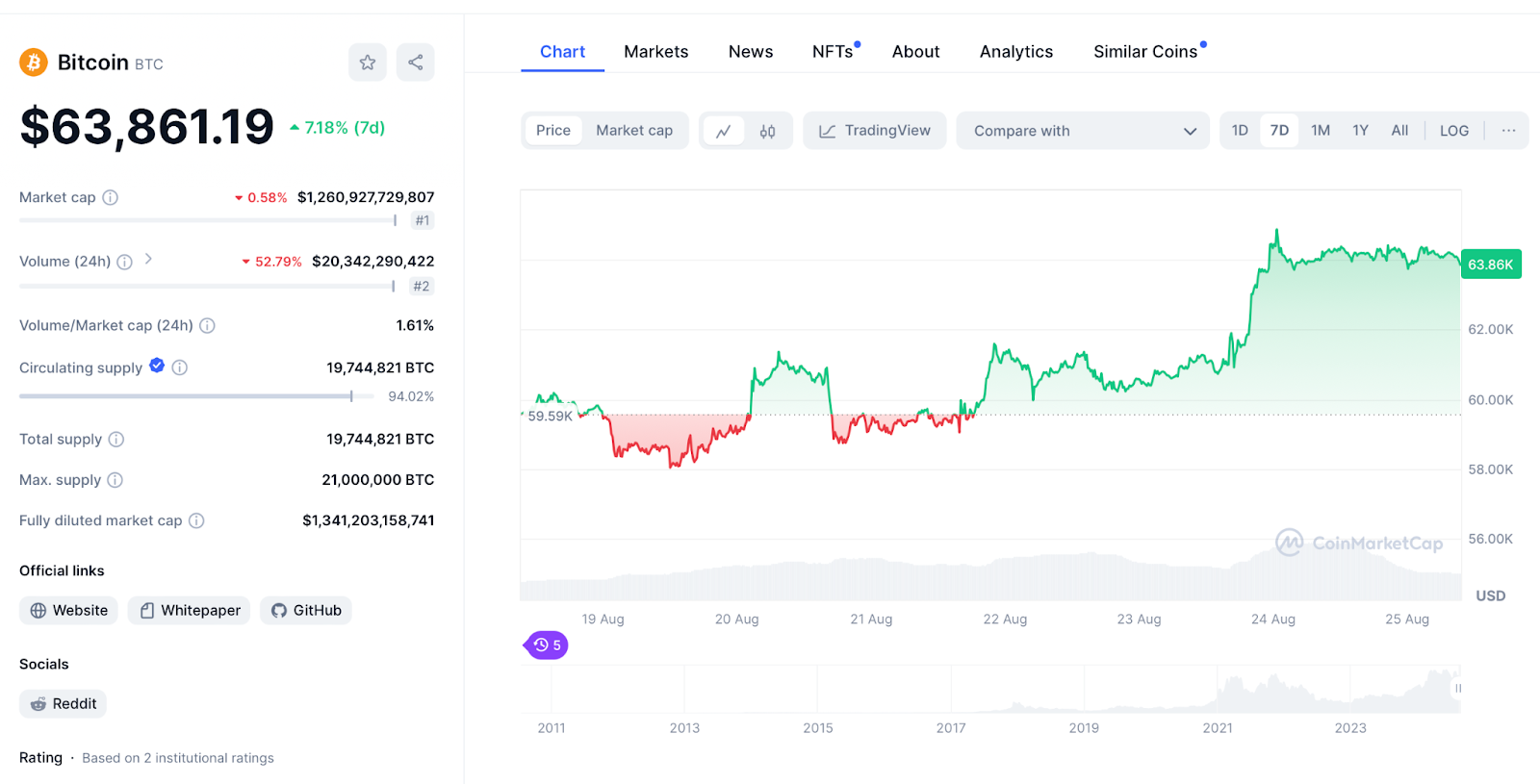Set chart range to 1D
The width and height of the screenshot is (1540, 784).
tap(1240, 131)
